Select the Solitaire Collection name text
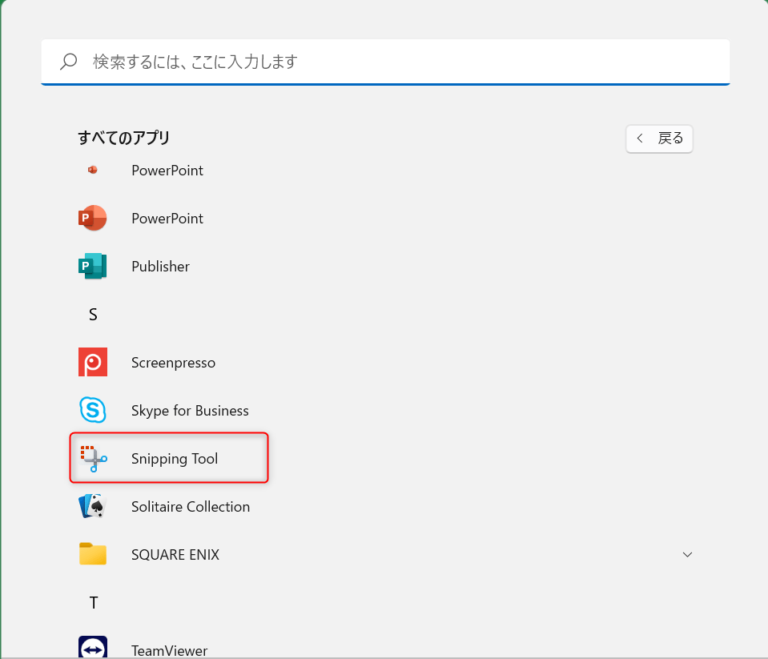 pos(190,506)
